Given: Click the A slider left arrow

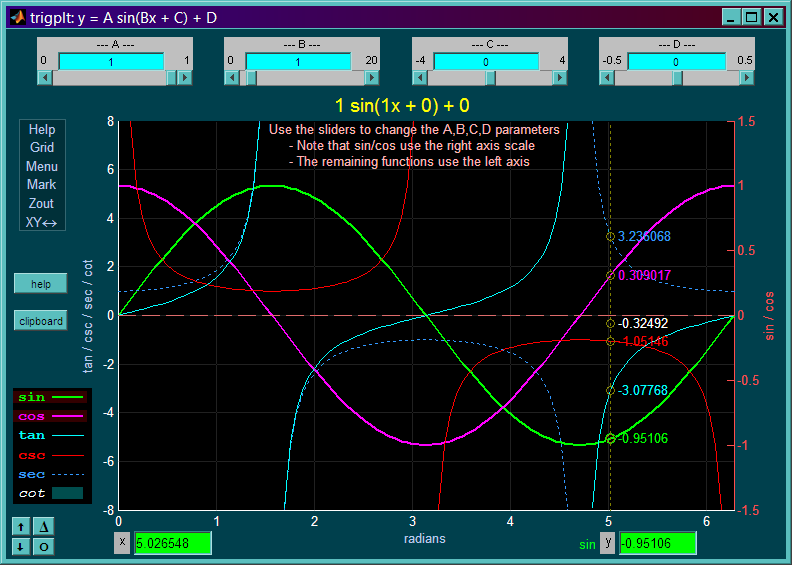Looking at the screenshot, I should pos(45,78).
